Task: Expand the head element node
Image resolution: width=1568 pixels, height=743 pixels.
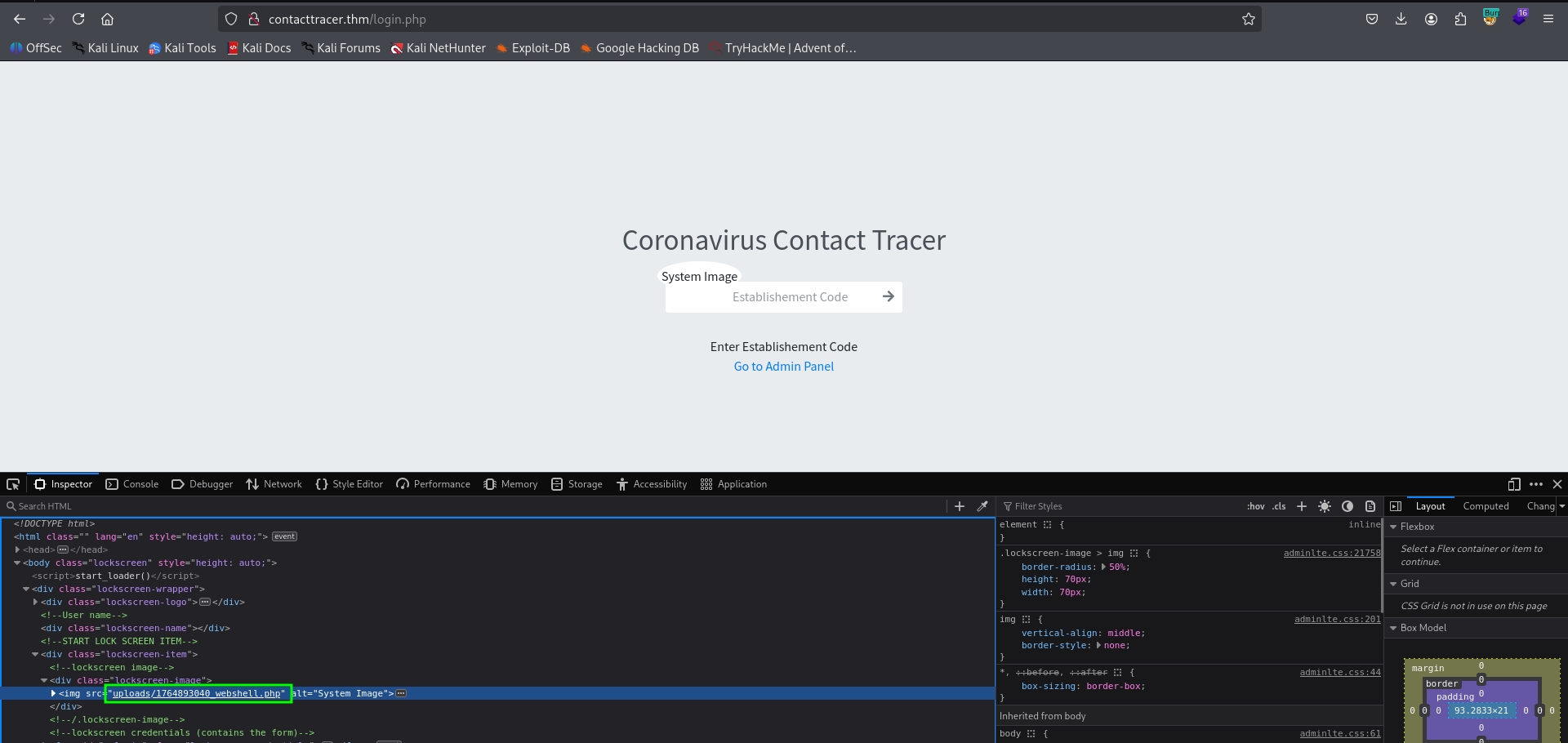Action: click(17, 549)
